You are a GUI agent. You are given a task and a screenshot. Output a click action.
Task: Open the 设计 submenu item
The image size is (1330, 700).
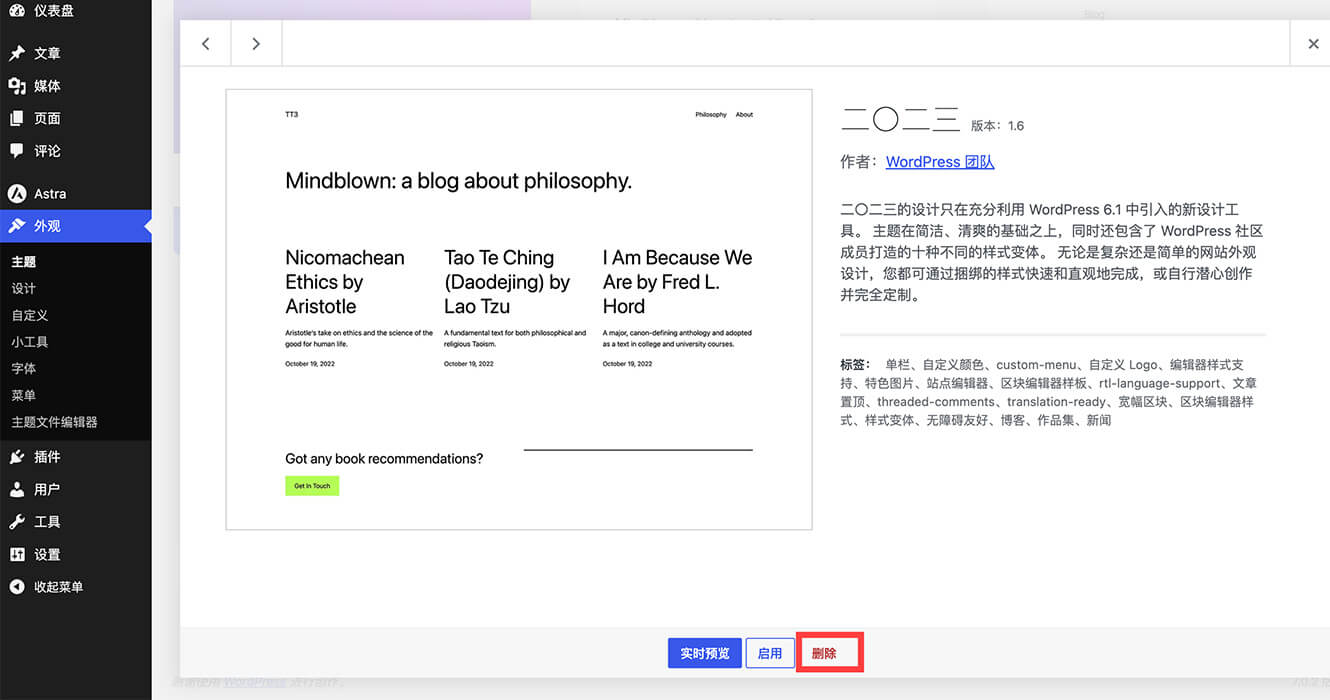click(x=24, y=288)
